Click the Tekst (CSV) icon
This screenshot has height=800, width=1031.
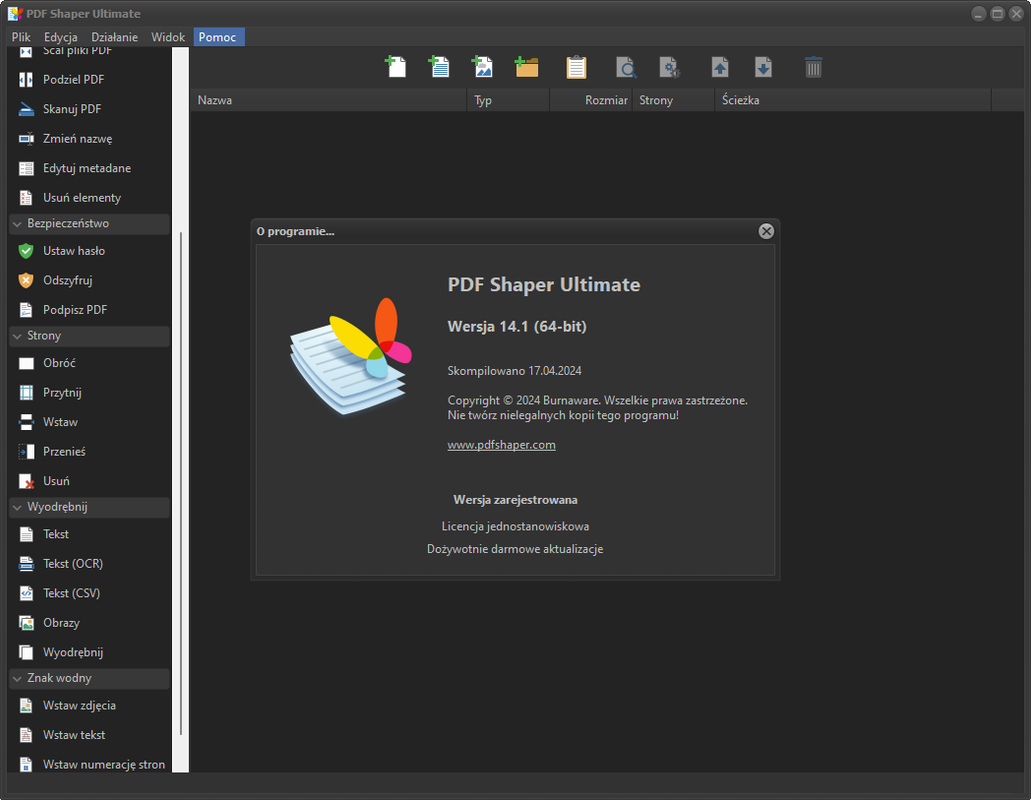click(26, 594)
